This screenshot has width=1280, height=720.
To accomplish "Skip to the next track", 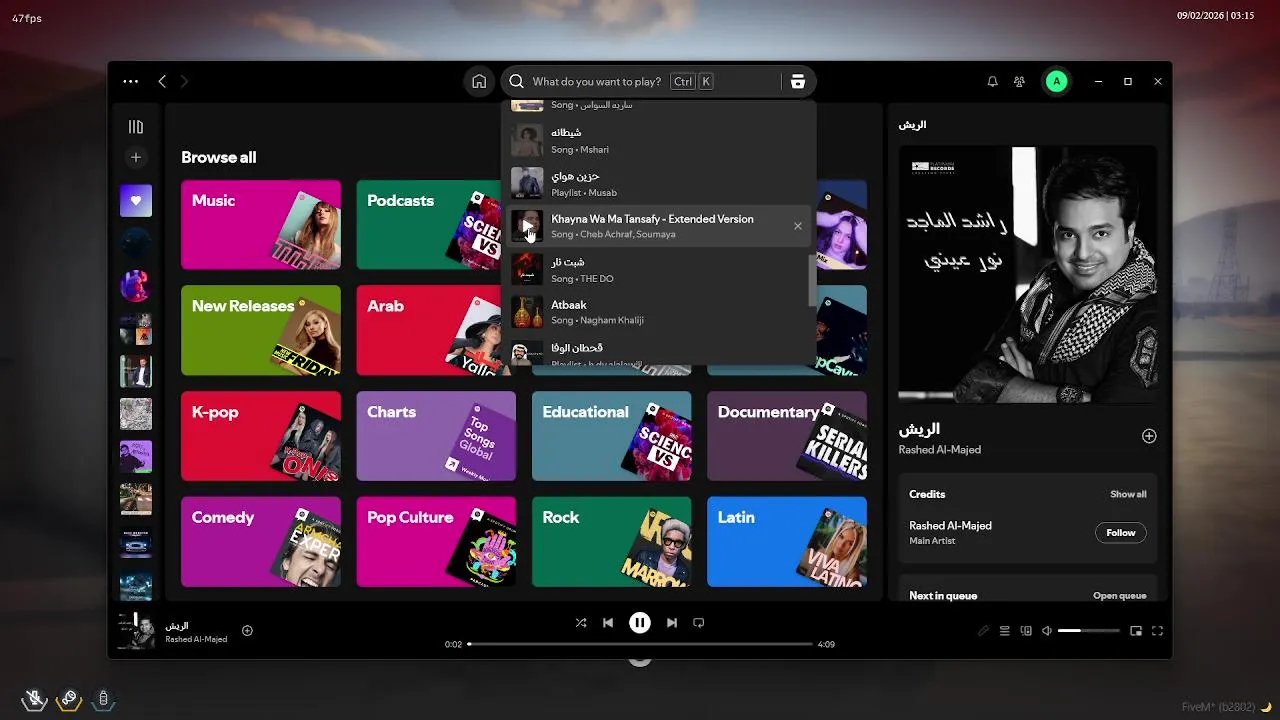I will 672,623.
